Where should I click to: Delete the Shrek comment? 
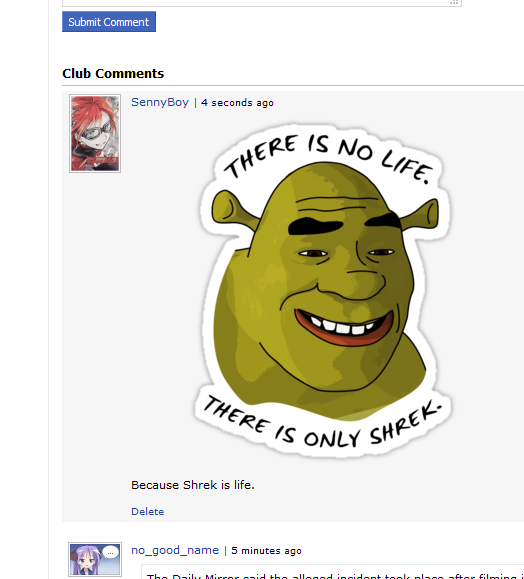click(x=147, y=511)
